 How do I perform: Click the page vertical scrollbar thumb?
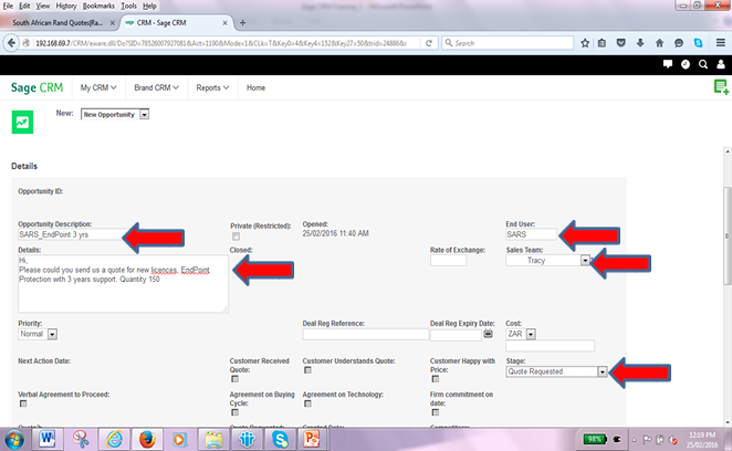pos(727,236)
